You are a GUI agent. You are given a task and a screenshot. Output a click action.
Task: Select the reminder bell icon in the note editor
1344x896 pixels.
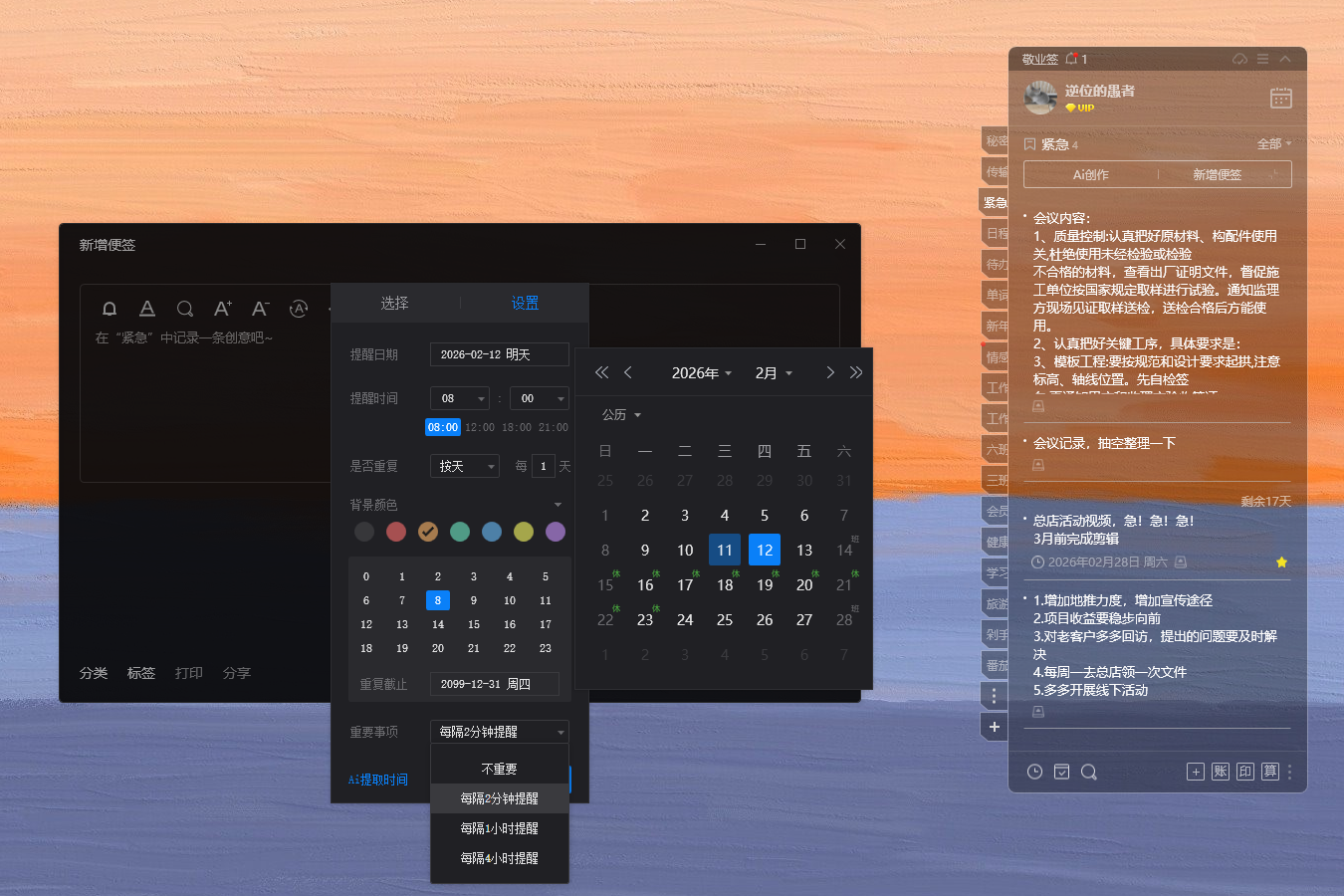110,309
